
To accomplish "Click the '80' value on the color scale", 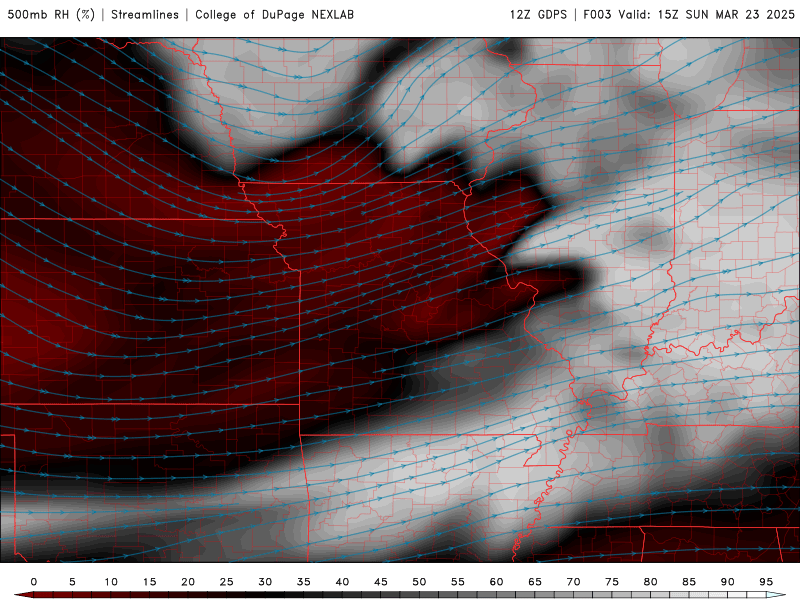I will (x=651, y=582).
